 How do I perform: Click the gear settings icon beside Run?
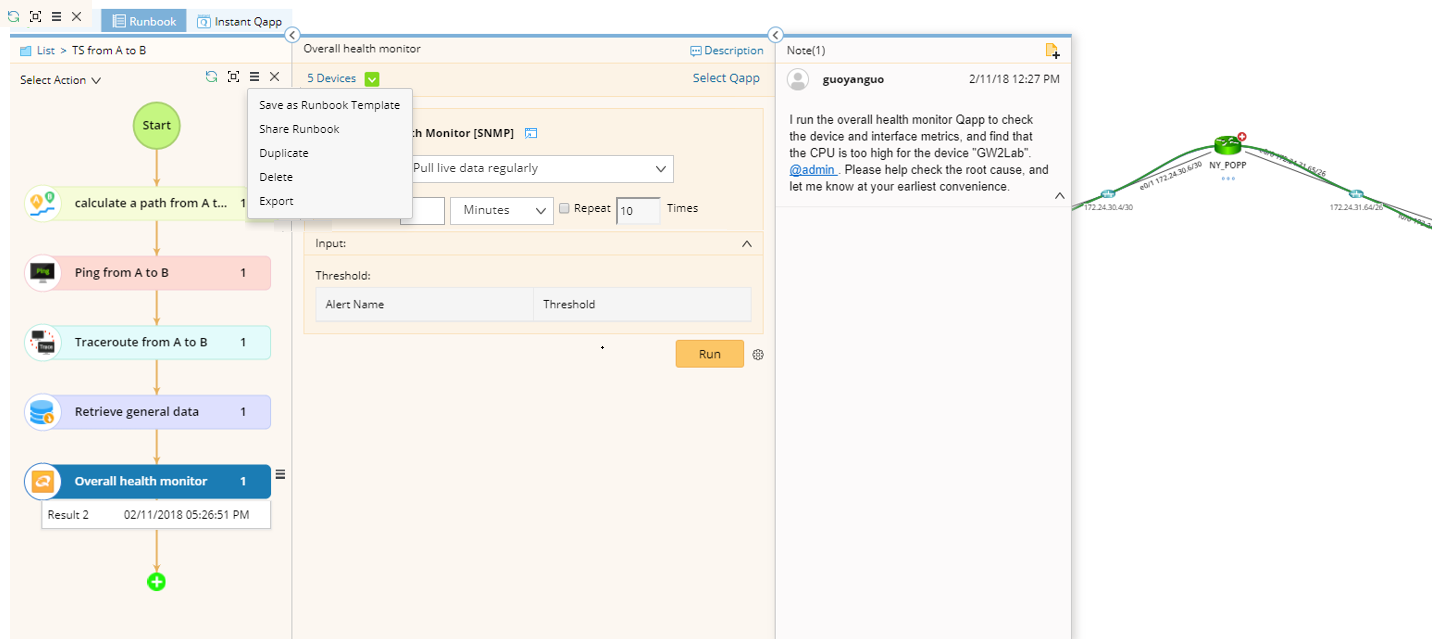(758, 354)
